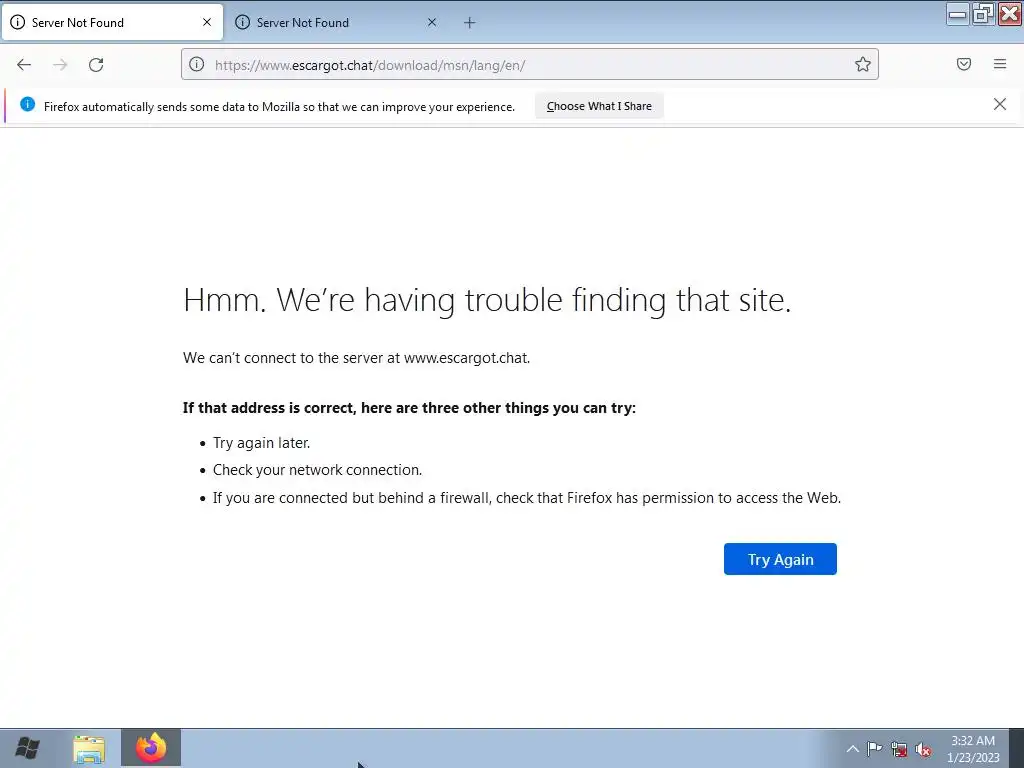Image resolution: width=1024 pixels, height=768 pixels.
Task: Click the forward navigation arrow
Action: point(60,65)
